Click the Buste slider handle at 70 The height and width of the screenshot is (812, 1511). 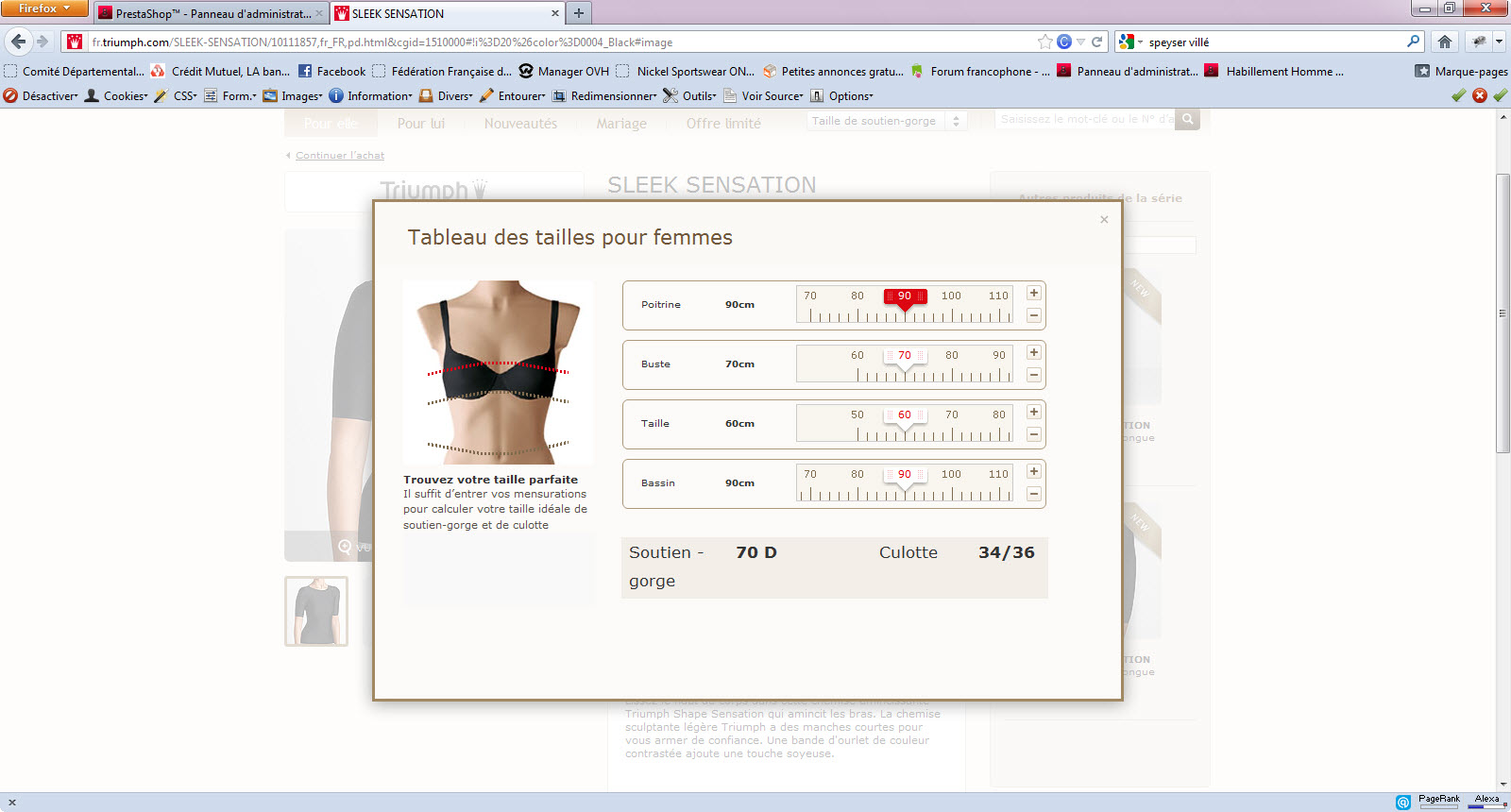[905, 358]
